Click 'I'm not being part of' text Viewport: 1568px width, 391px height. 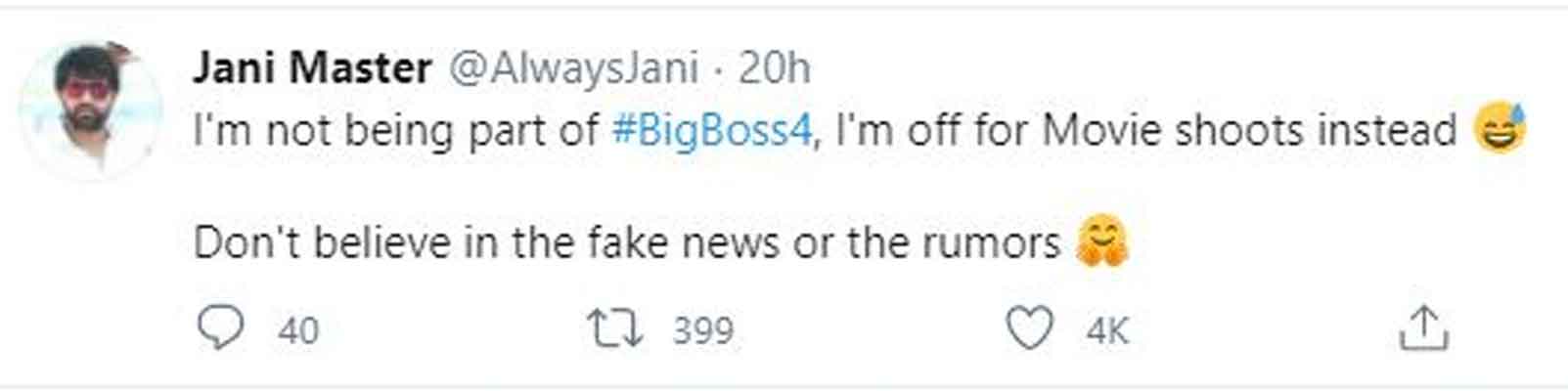click(x=396, y=131)
